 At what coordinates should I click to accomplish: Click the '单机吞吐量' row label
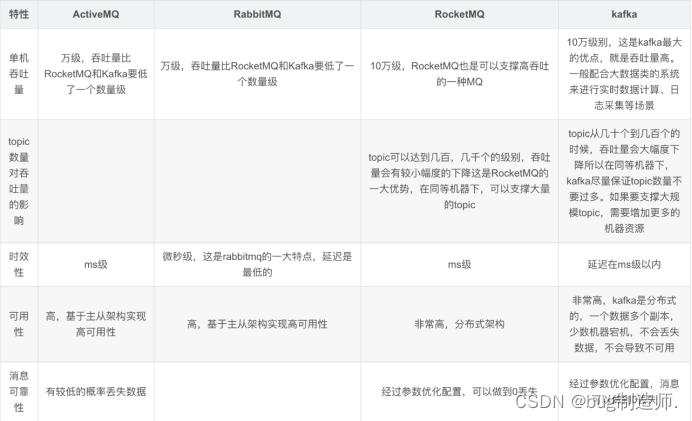pos(19,74)
